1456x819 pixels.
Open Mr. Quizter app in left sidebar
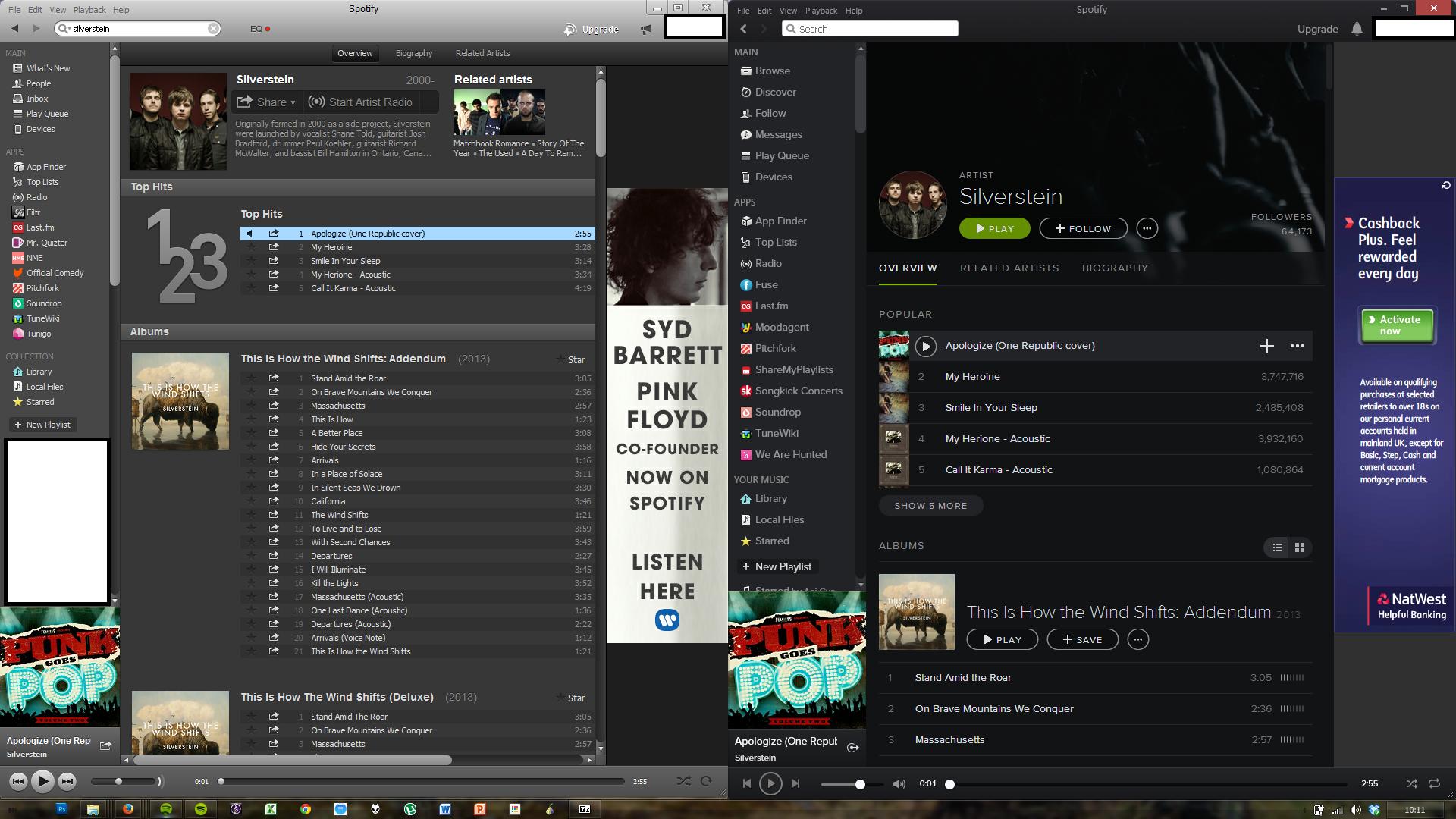click(40, 243)
